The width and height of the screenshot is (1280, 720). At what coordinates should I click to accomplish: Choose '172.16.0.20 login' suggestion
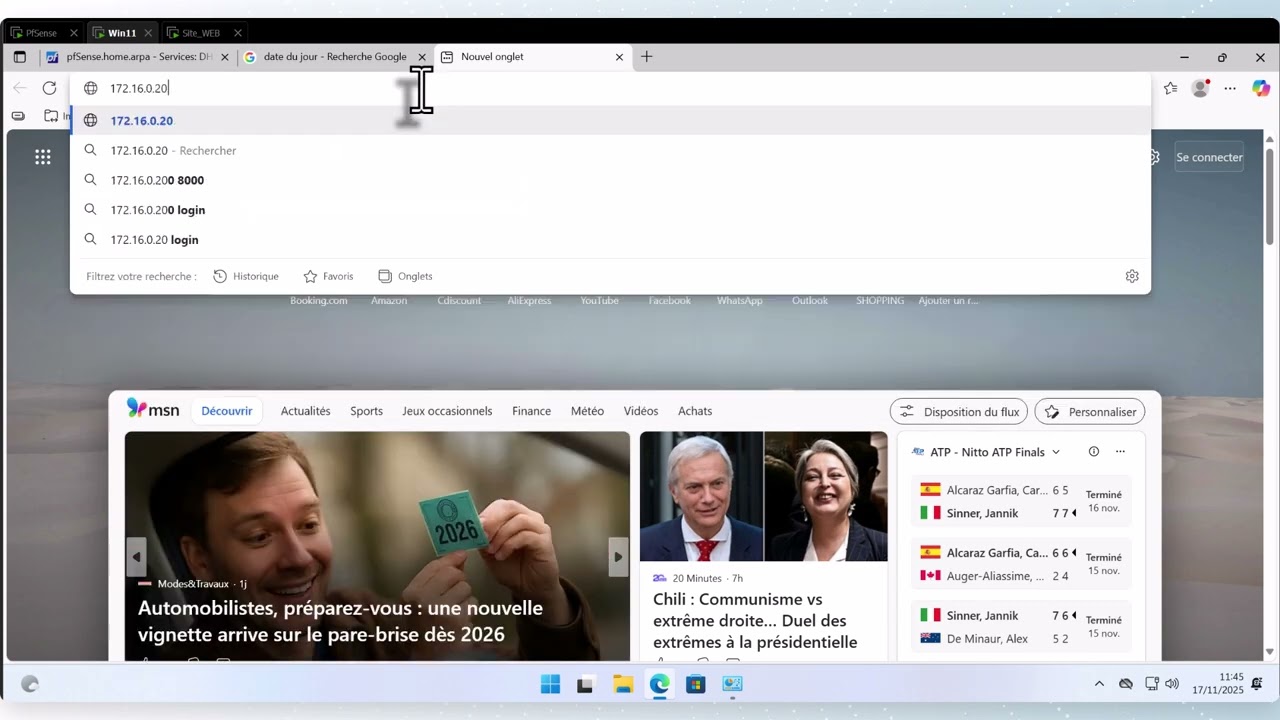610,240
